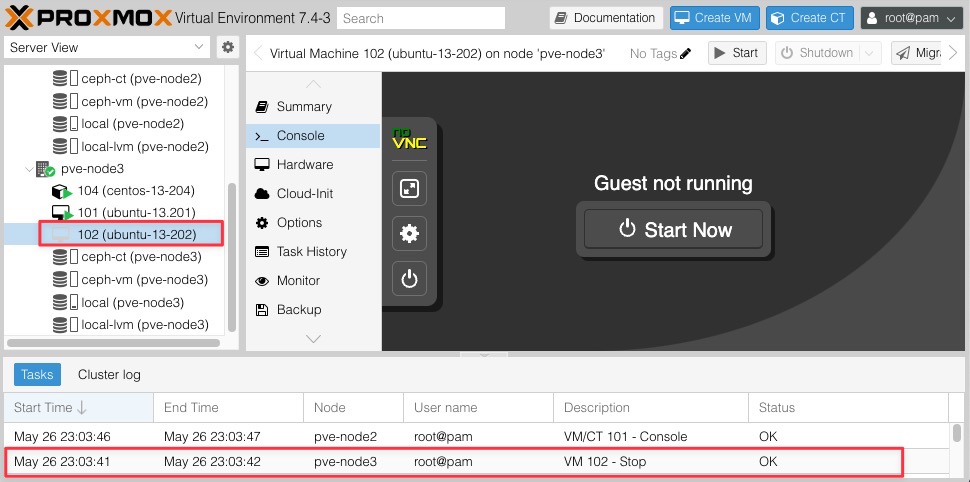
Task: Click the task list vertical scrollbar
Action: point(957,431)
